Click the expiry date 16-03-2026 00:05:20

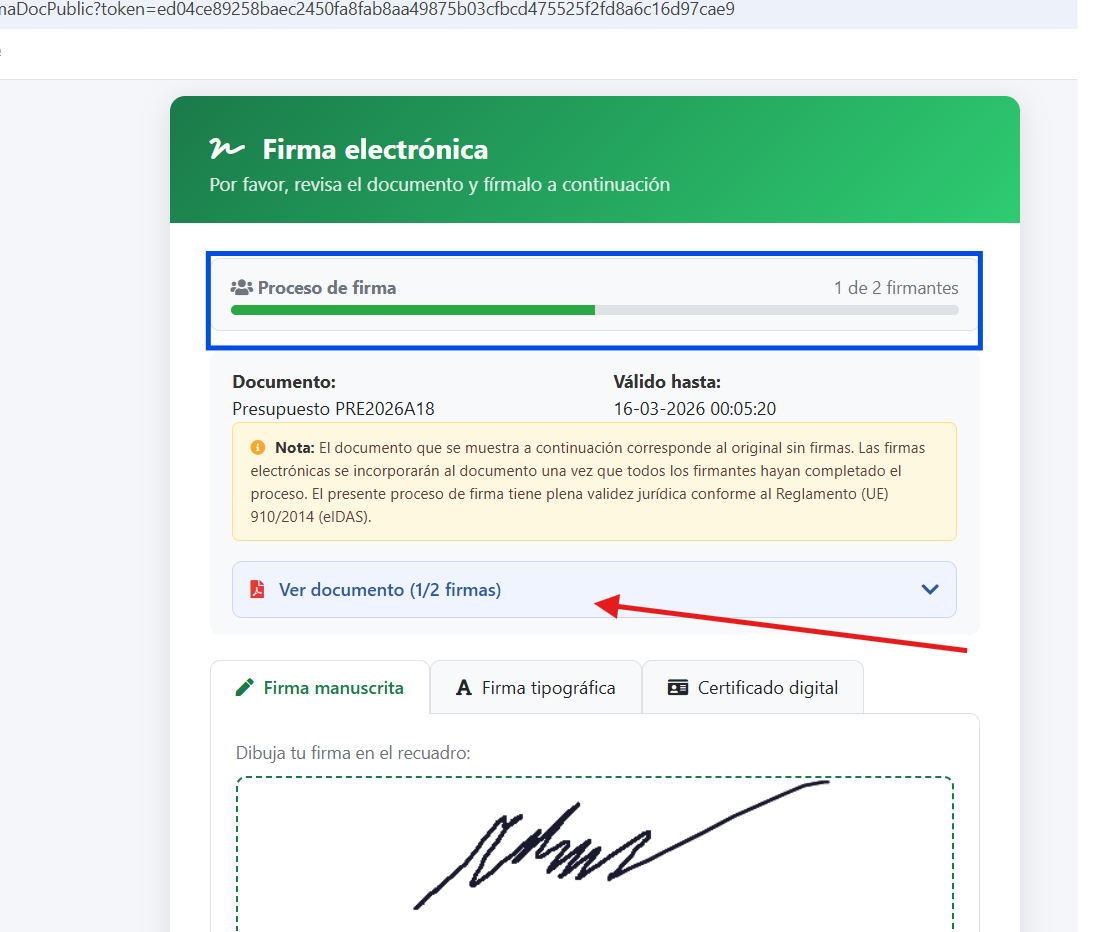694,409
